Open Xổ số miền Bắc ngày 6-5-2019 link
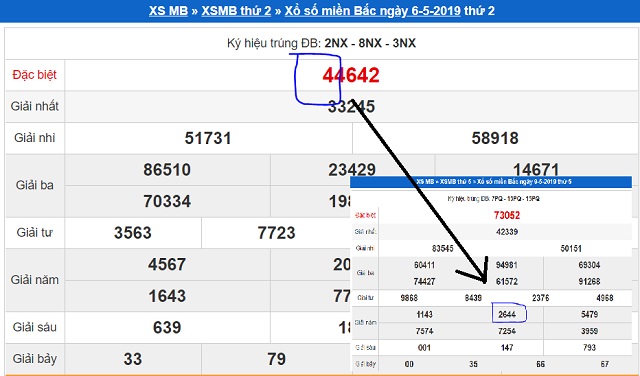 (373, 11)
